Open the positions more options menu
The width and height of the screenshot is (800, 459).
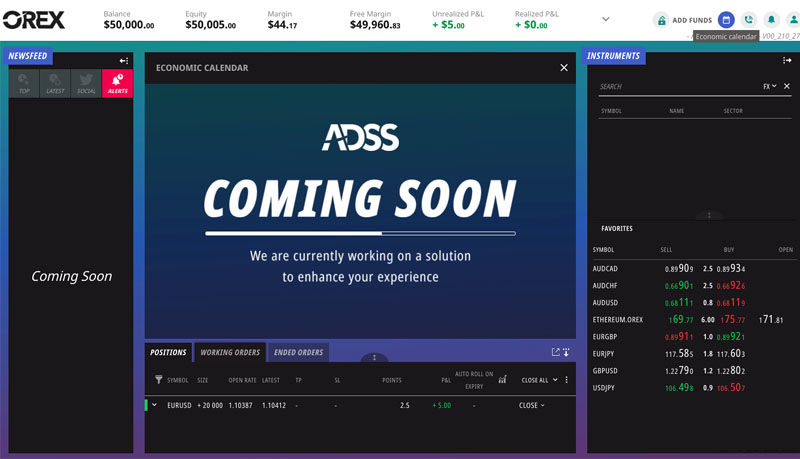click(566, 380)
